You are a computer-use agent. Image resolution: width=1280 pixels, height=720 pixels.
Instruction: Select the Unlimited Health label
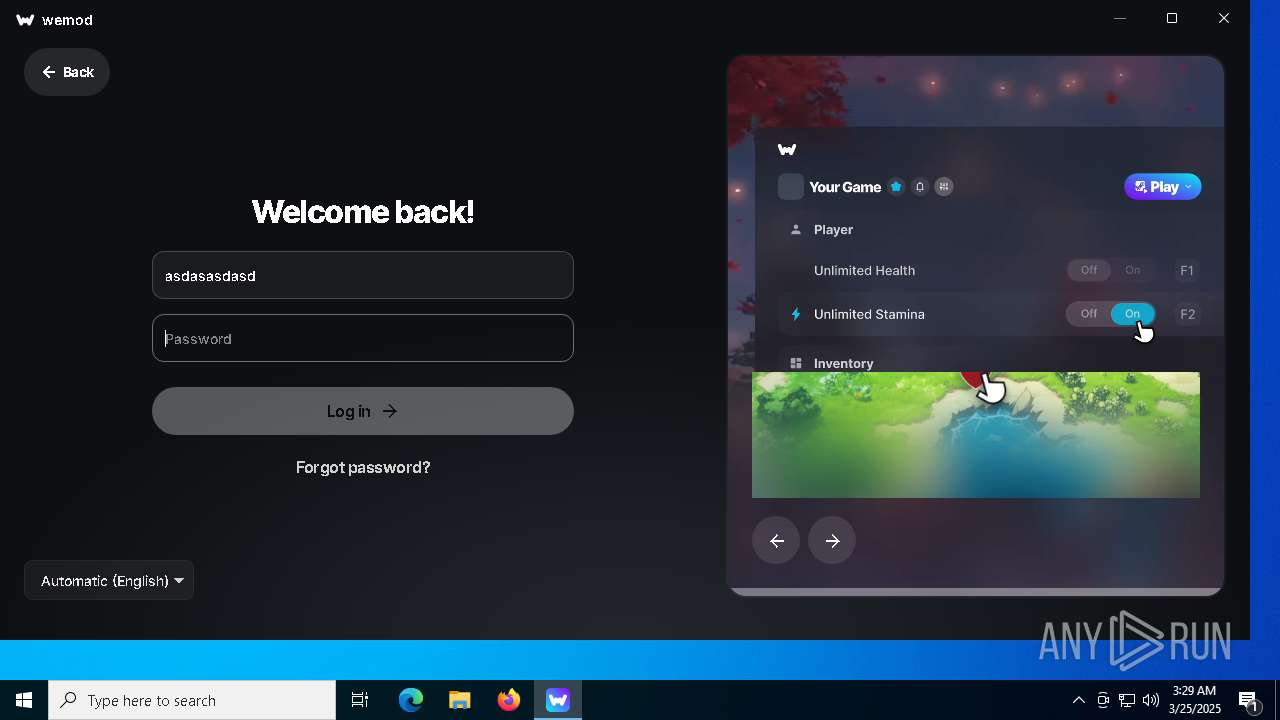(864, 270)
